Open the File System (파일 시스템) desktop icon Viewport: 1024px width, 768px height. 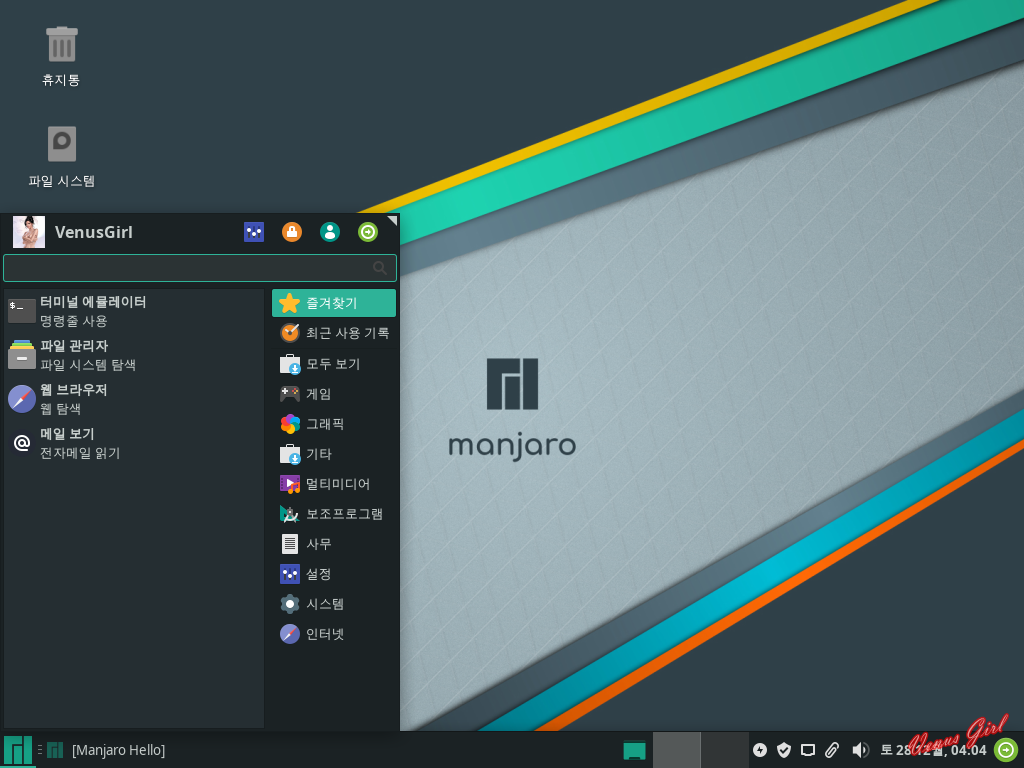(61, 157)
